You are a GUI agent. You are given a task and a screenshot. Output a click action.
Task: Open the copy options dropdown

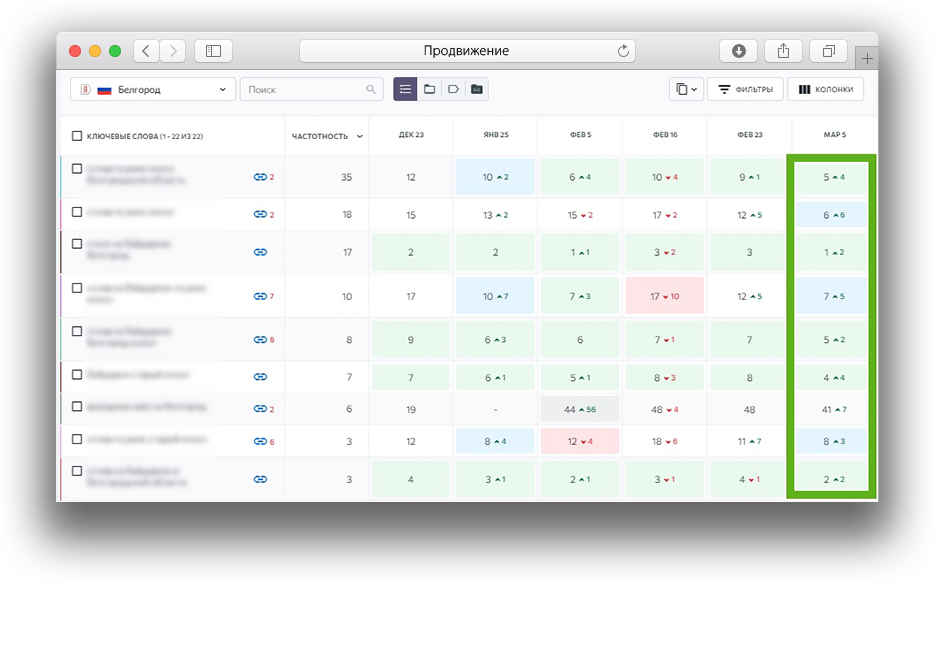pos(686,89)
